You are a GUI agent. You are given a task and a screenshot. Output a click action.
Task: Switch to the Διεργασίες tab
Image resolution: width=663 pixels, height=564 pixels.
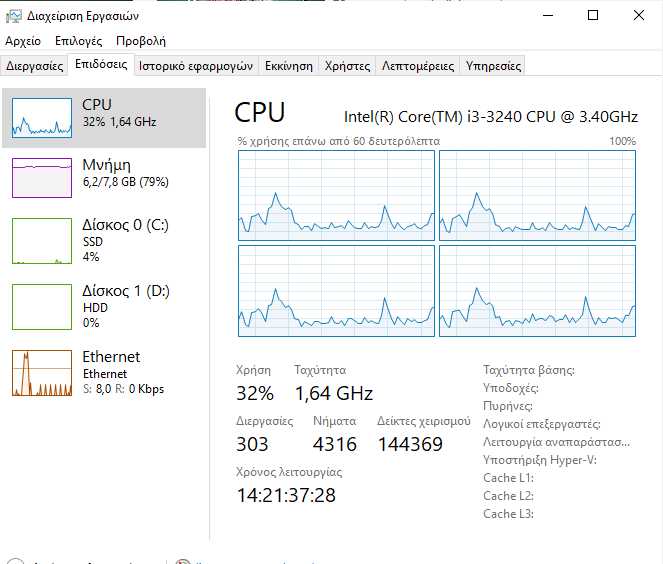(x=35, y=66)
